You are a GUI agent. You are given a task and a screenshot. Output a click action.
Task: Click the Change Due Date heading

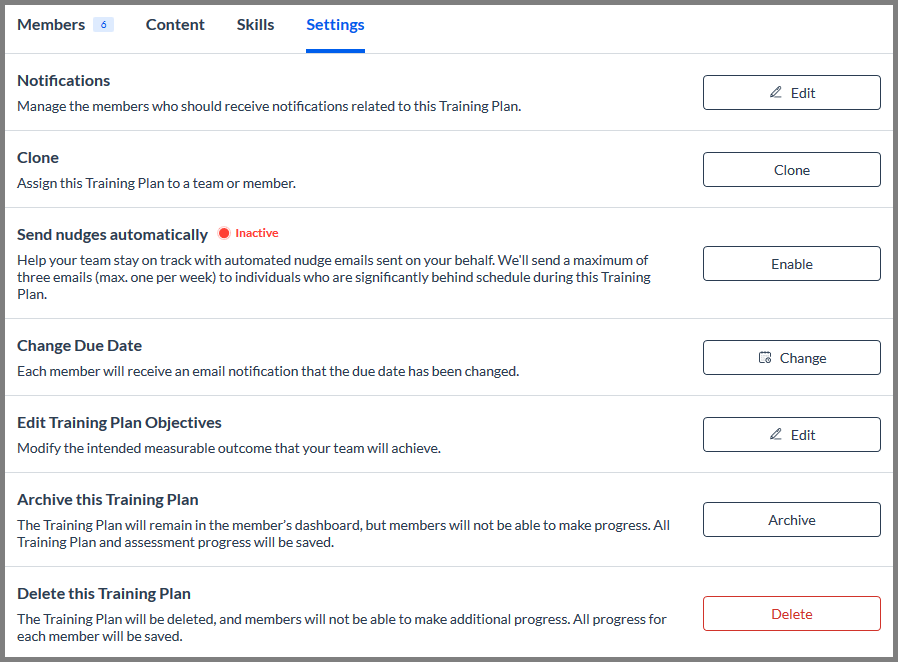pos(80,346)
